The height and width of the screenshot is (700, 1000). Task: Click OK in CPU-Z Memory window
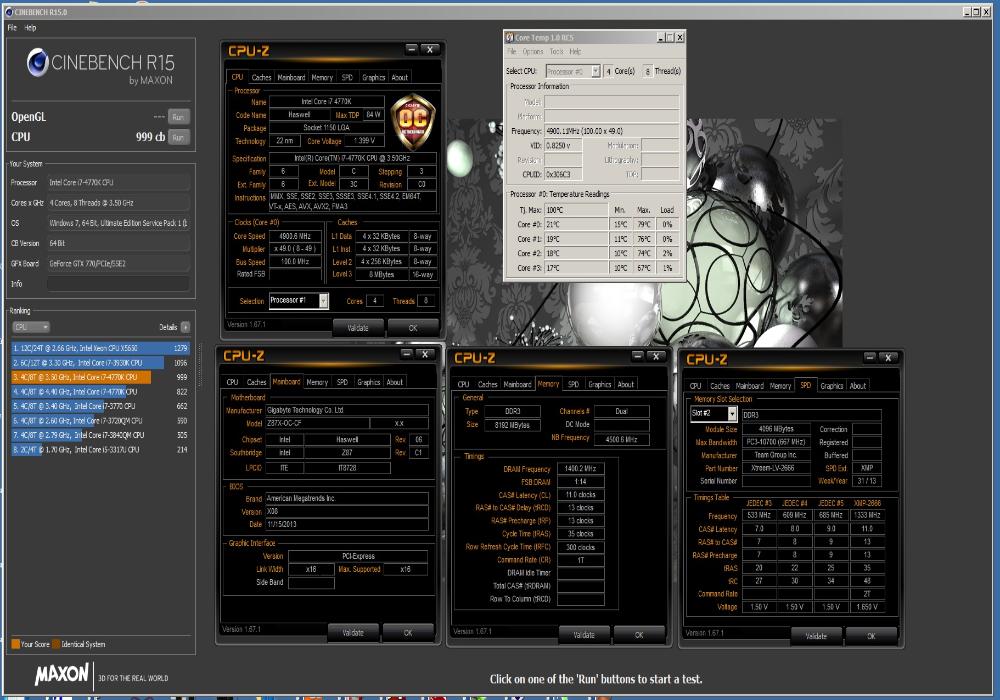tap(638, 634)
